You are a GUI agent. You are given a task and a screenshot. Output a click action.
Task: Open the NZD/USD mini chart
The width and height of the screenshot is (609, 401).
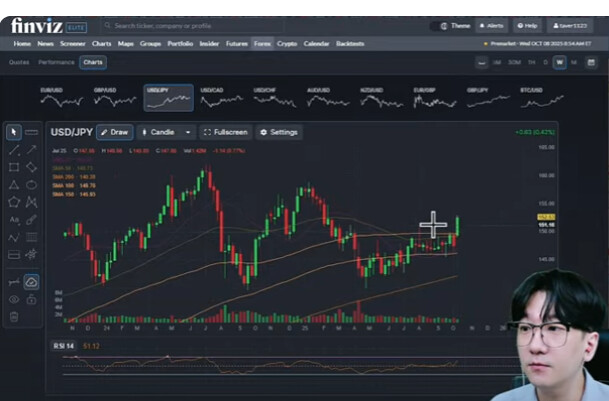pos(381,98)
